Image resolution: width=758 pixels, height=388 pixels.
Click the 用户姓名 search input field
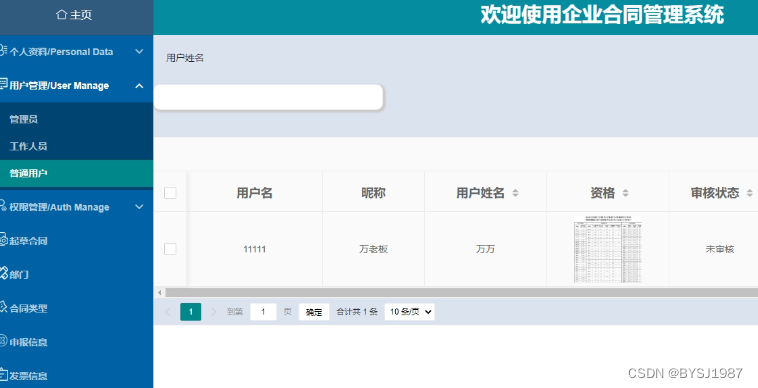(x=268, y=97)
